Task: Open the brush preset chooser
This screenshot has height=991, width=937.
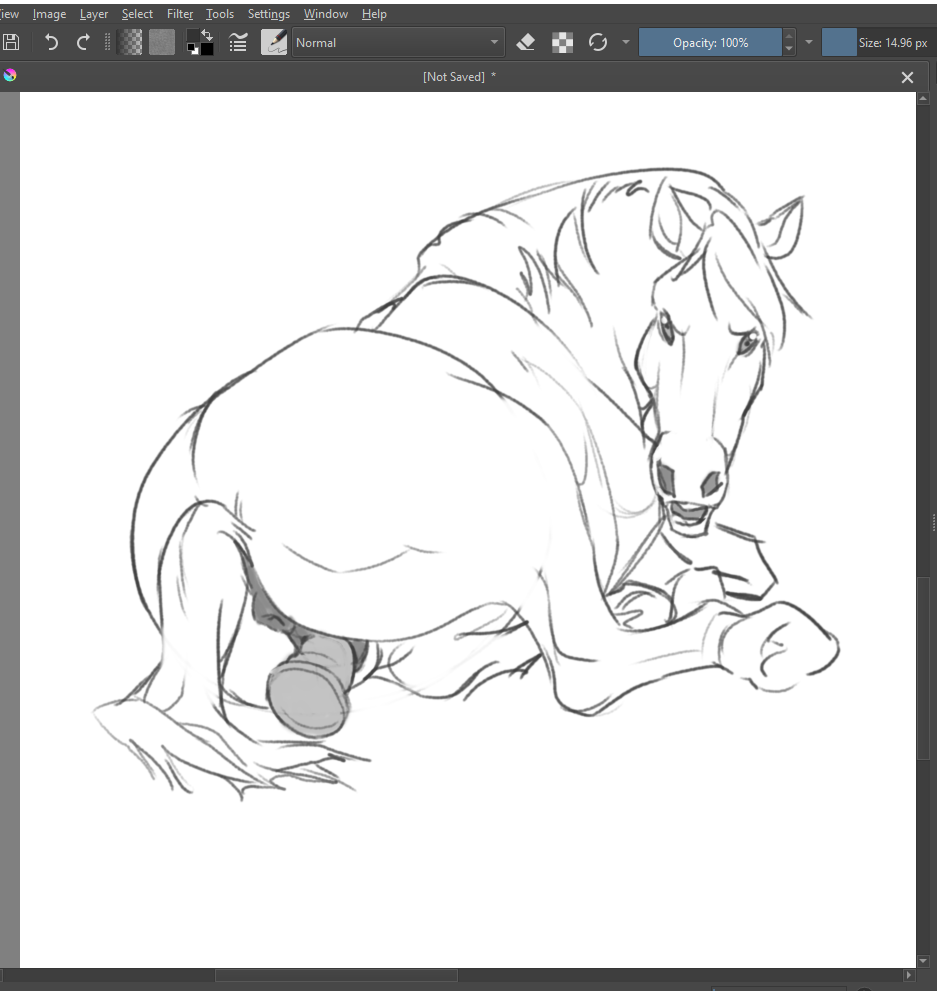Action: pos(274,42)
